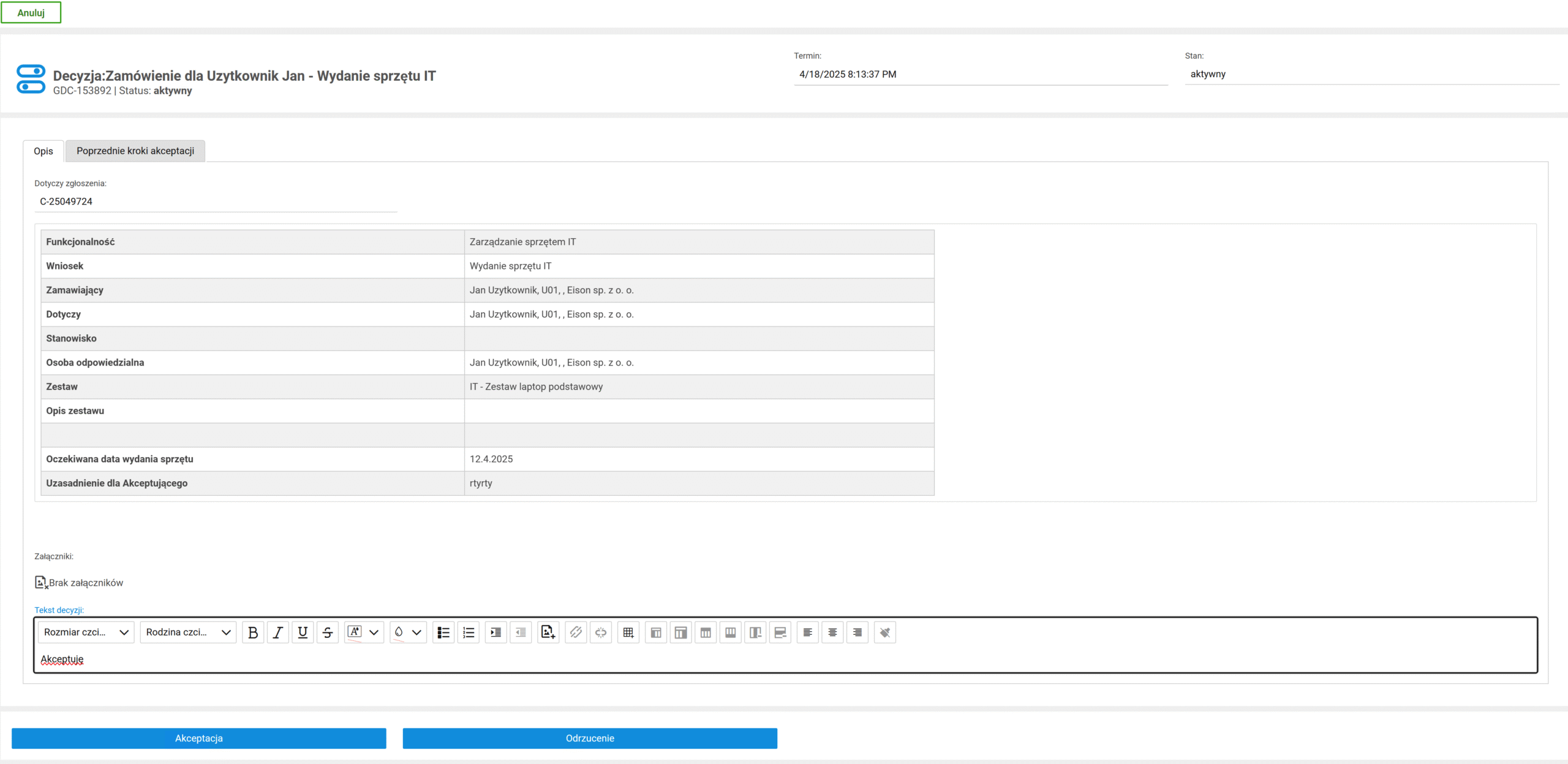Insert a numbered list
Screen dimensions: 1568x764
click(x=469, y=632)
